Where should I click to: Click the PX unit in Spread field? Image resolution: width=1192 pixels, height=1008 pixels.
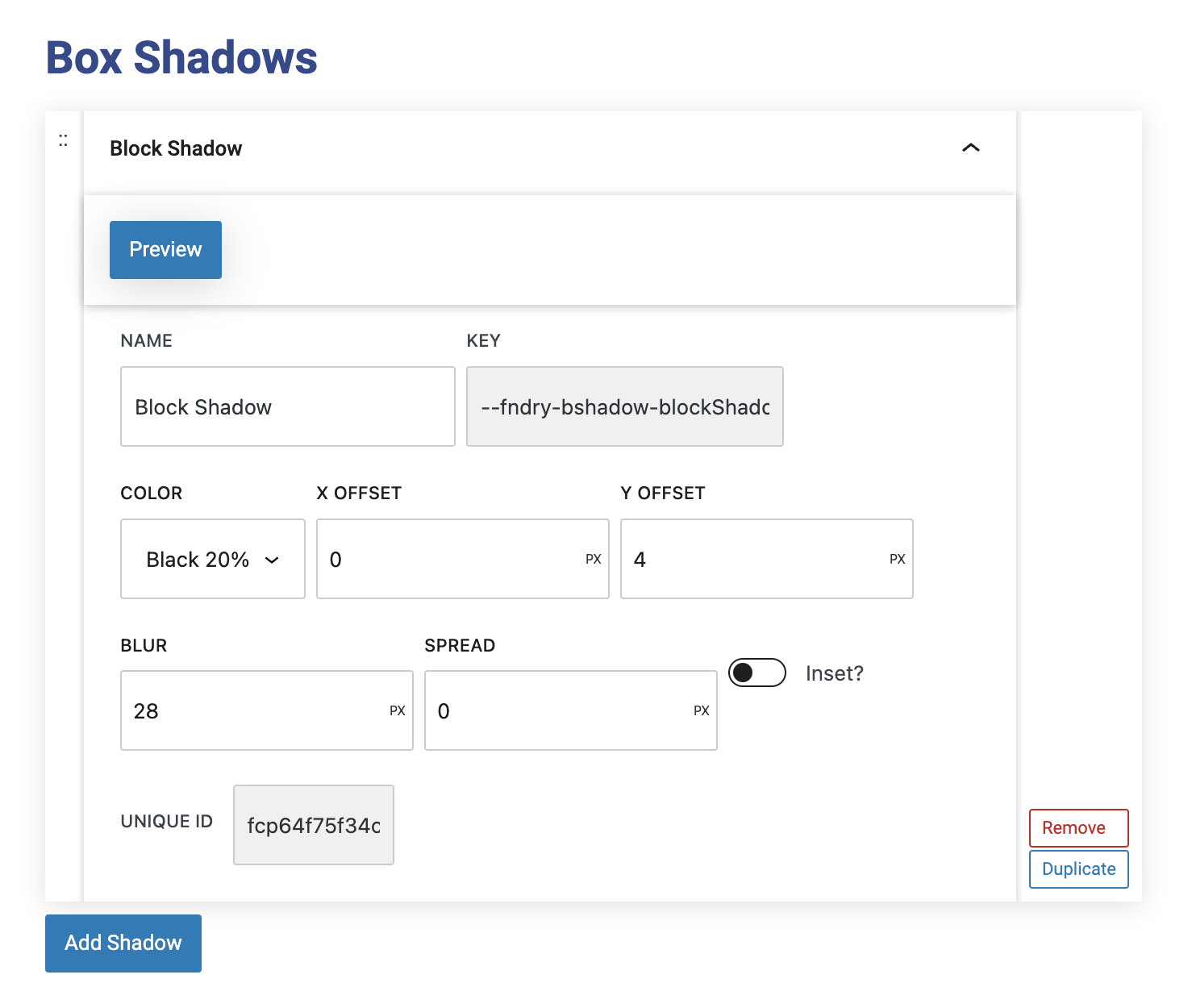pyautogui.click(x=701, y=710)
